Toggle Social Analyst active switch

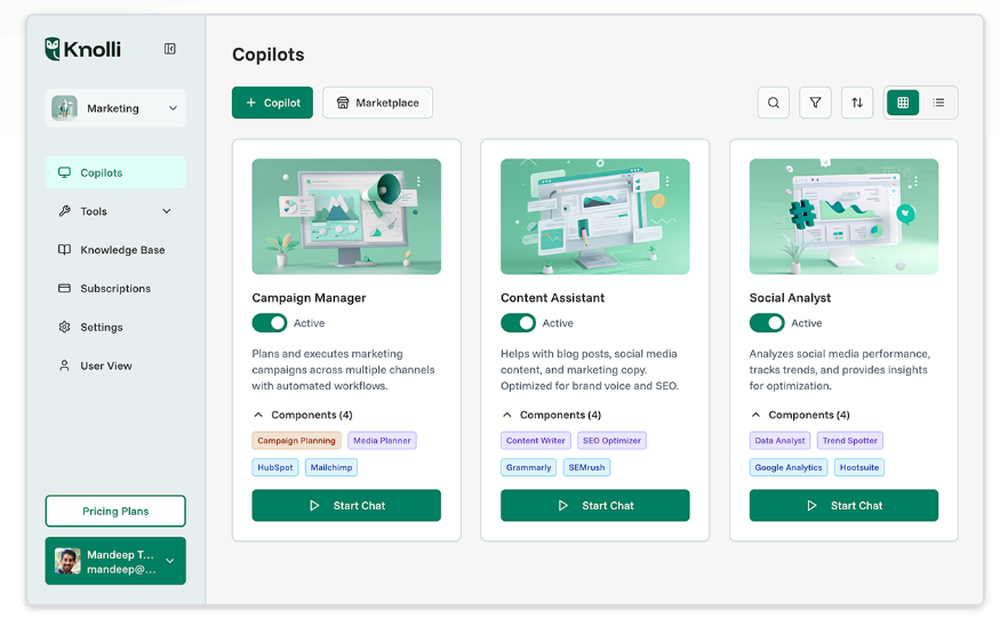coord(767,323)
